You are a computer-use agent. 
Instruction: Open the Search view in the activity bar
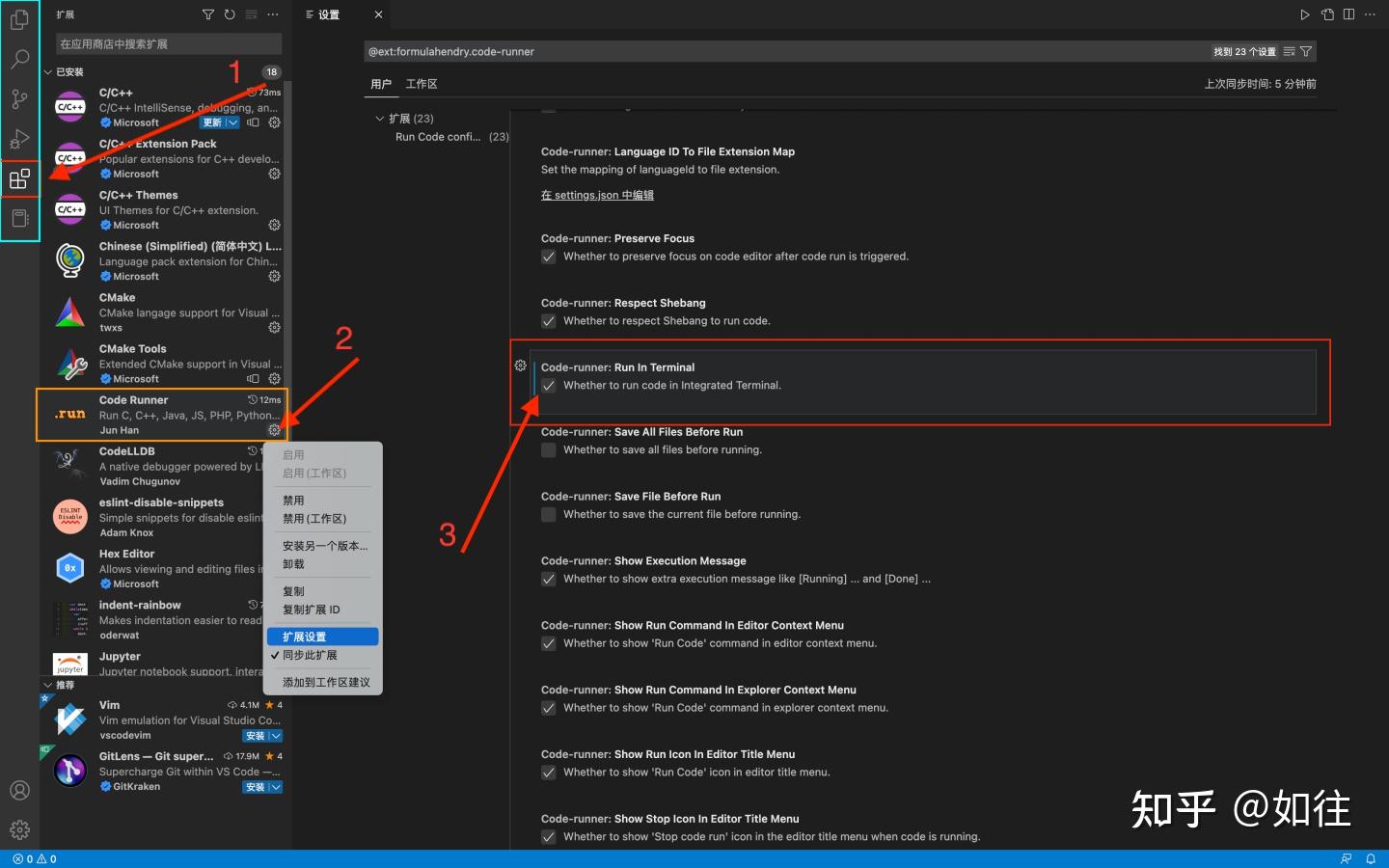point(19,59)
